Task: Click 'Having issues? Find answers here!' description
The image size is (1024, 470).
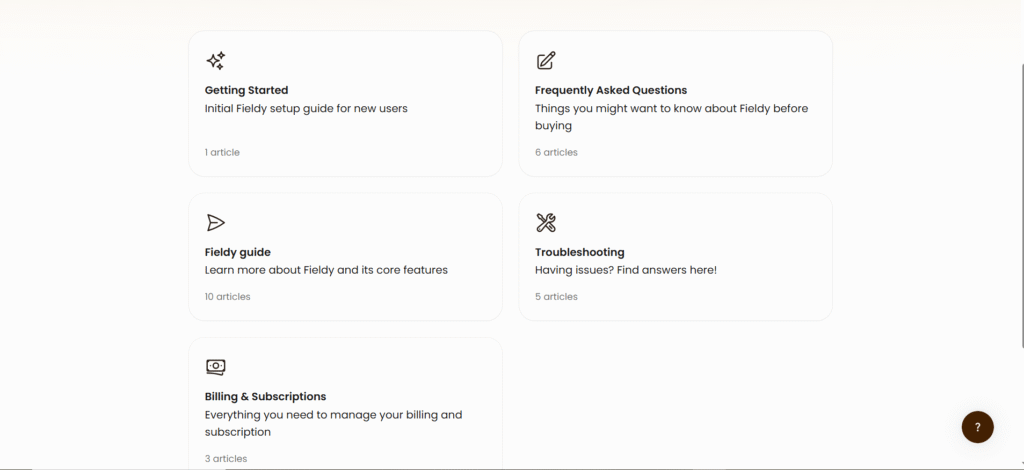Action: click(x=626, y=270)
